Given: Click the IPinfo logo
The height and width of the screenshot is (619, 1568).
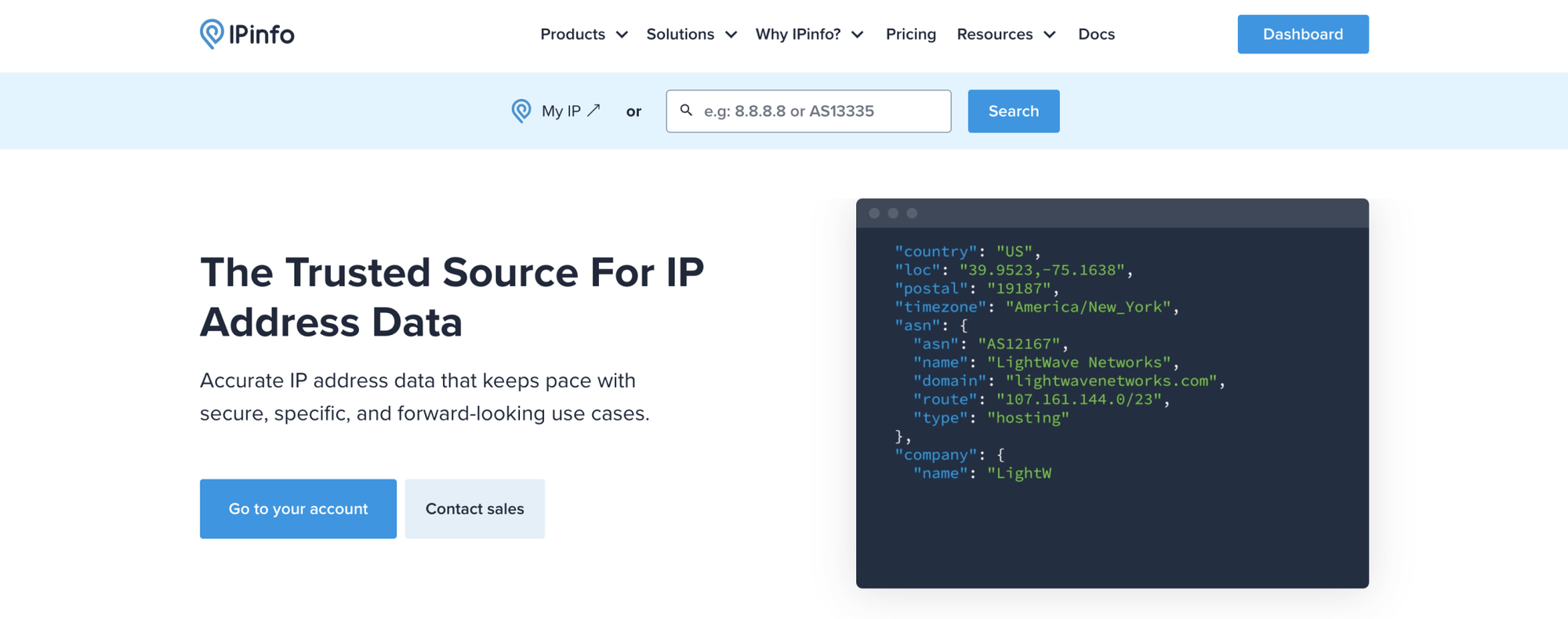Looking at the screenshot, I should [247, 34].
